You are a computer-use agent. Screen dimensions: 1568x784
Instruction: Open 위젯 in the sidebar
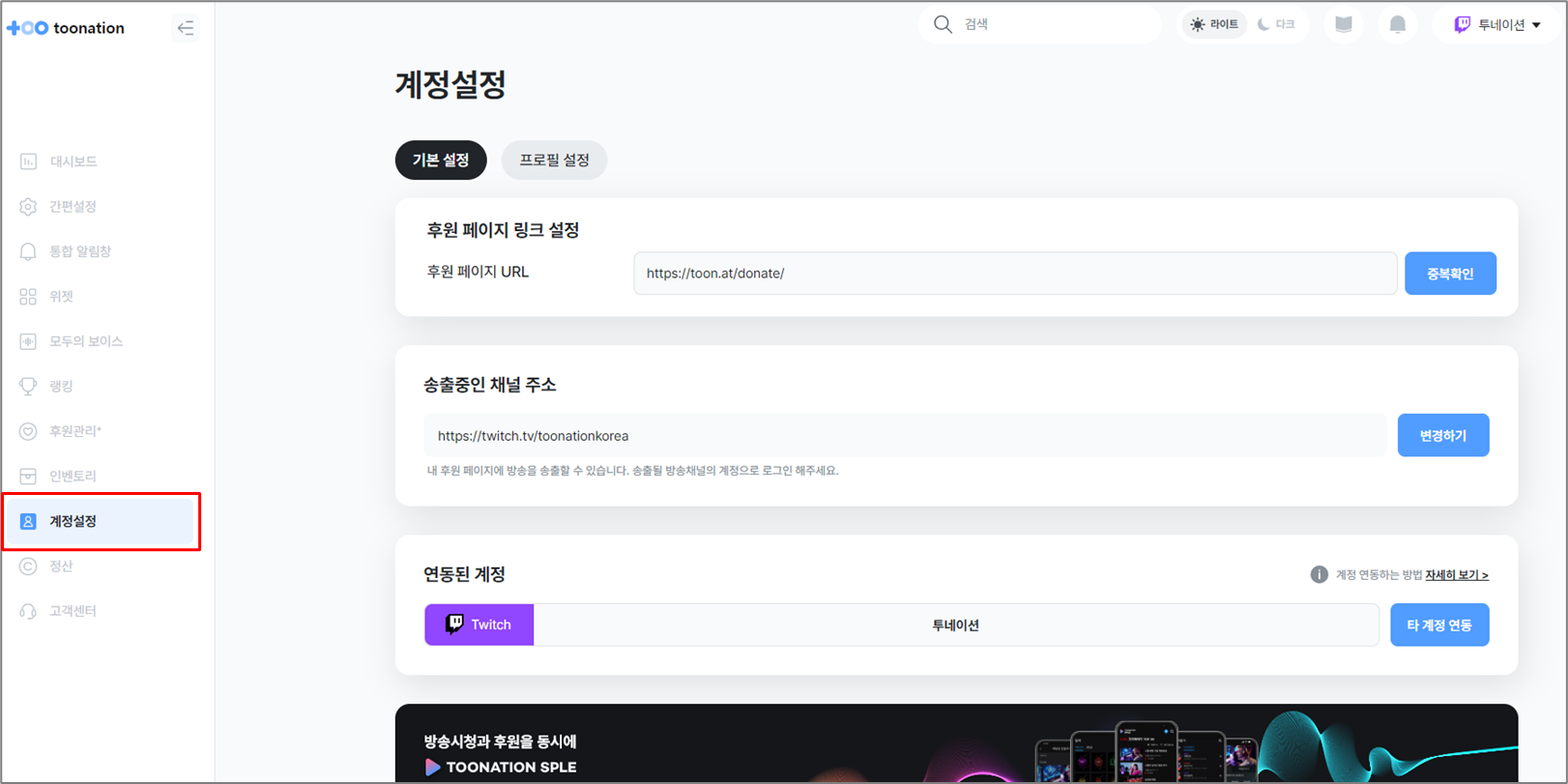61,297
